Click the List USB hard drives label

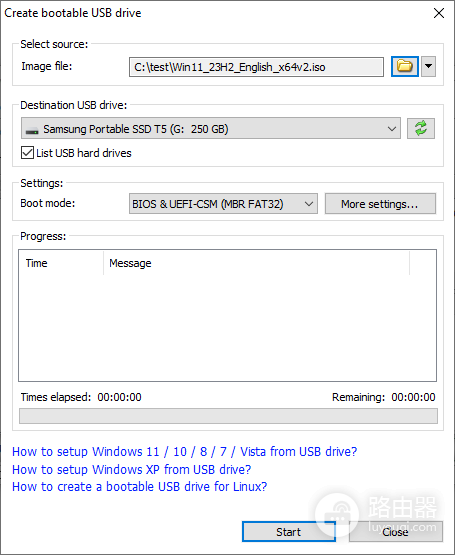click(x=84, y=153)
